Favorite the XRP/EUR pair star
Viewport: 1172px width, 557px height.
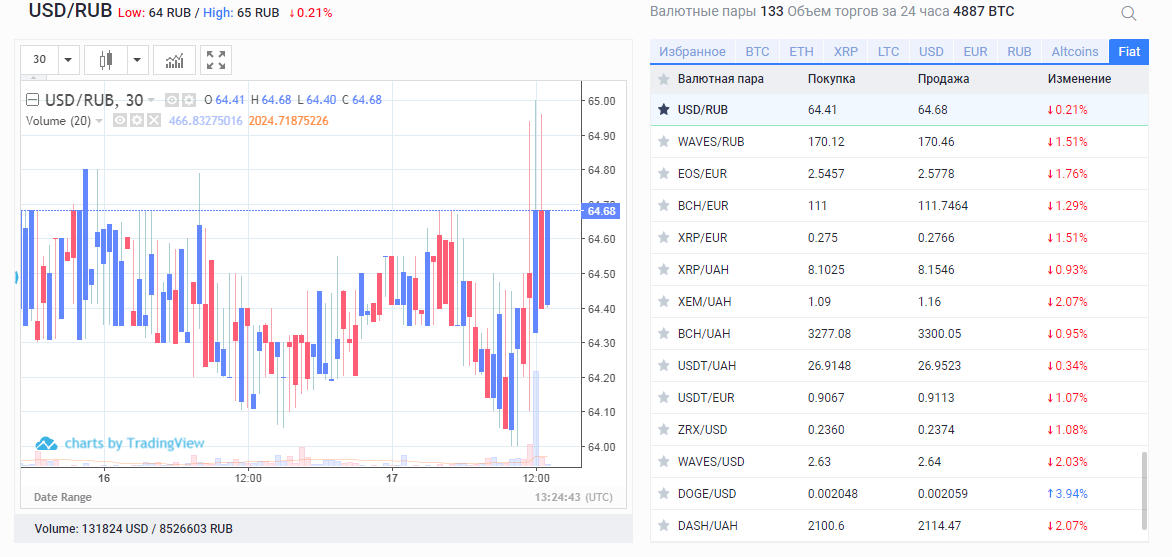pyautogui.click(x=663, y=238)
